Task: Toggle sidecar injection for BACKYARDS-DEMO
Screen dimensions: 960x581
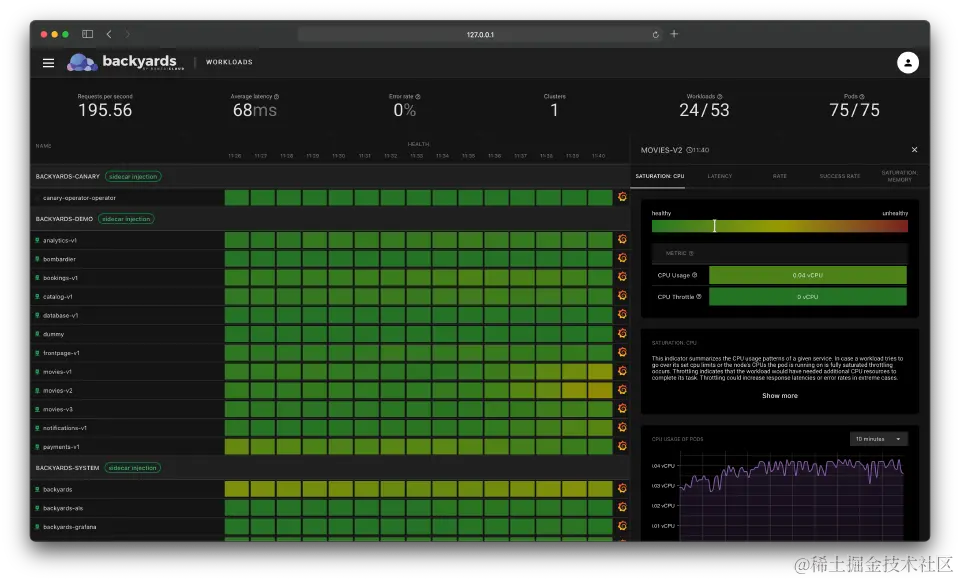Action: [126, 219]
